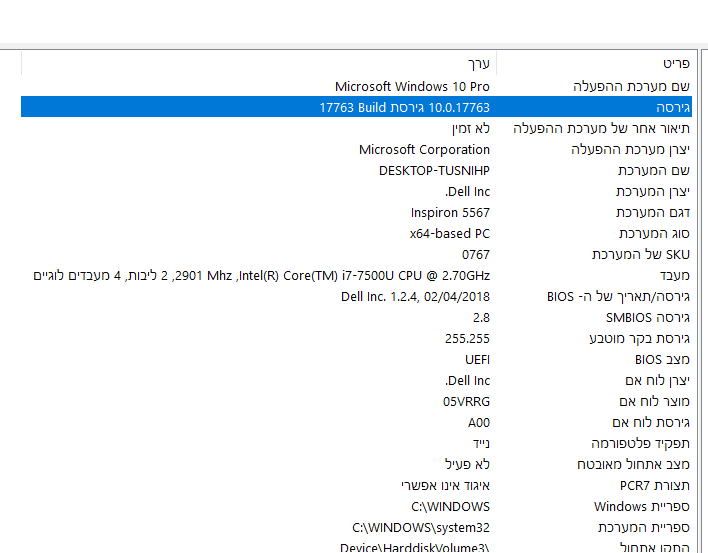This screenshot has height=553, width=708.
Task: Select the 'שם מערכת ההפעלה' item
Action: (631, 86)
